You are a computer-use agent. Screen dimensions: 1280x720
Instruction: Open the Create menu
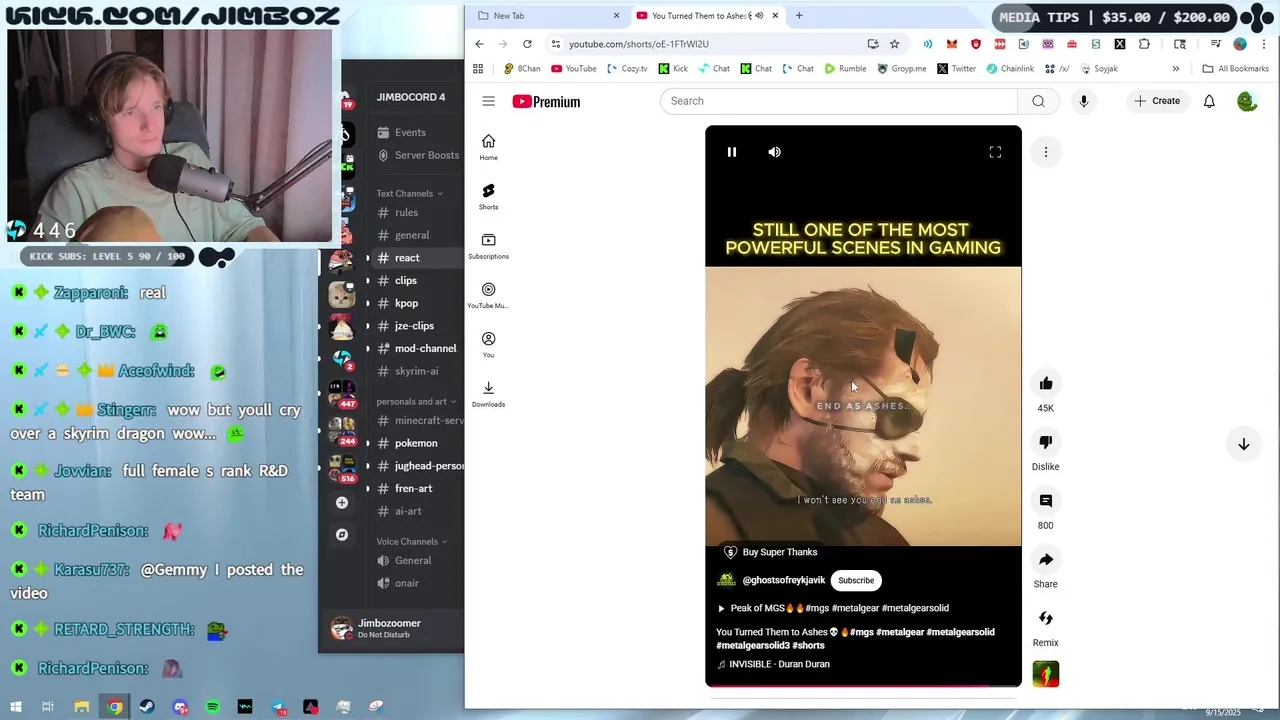(x=1157, y=101)
